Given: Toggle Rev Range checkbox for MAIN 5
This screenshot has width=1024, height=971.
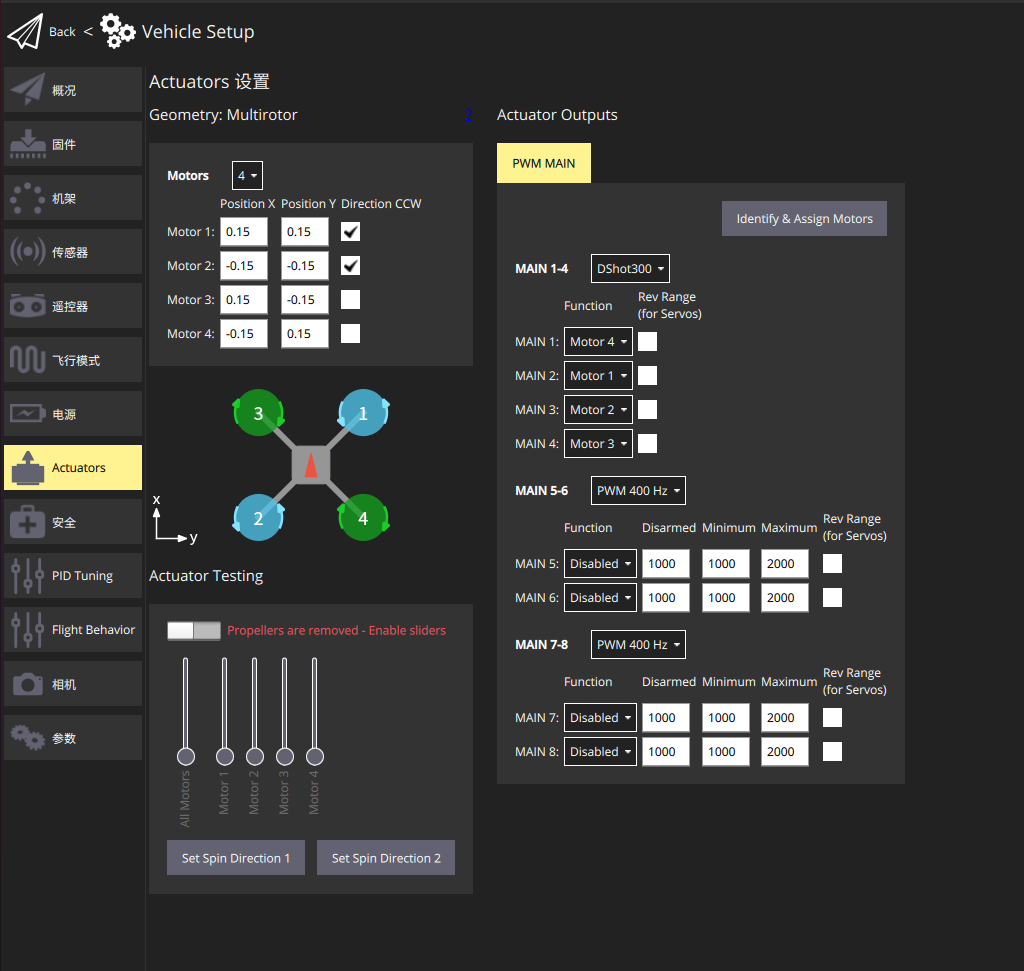Looking at the screenshot, I should tap(832, 564).
